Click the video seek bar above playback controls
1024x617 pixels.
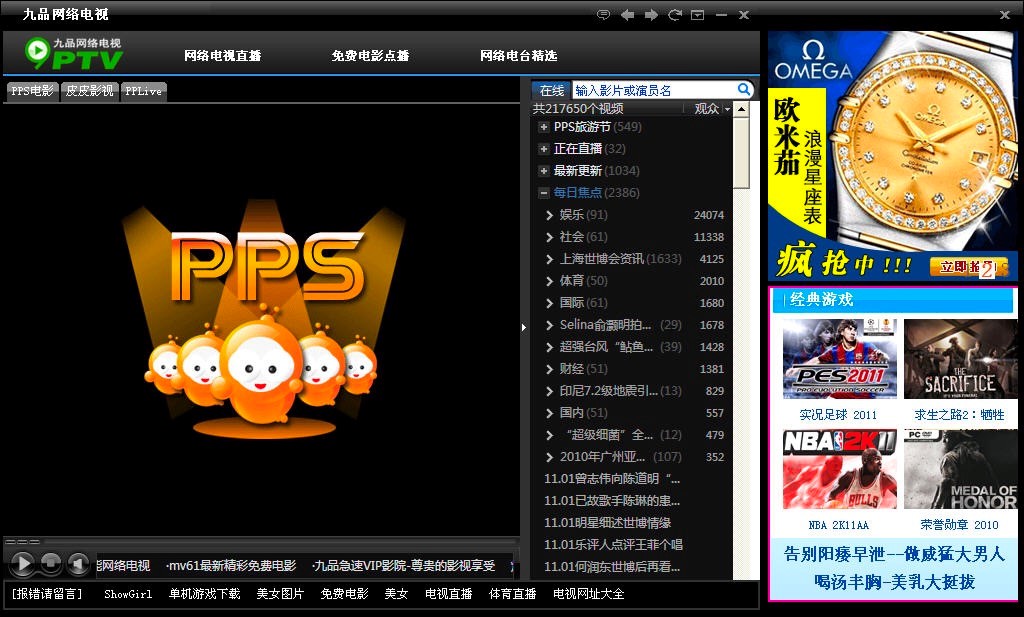pos(260,542)
